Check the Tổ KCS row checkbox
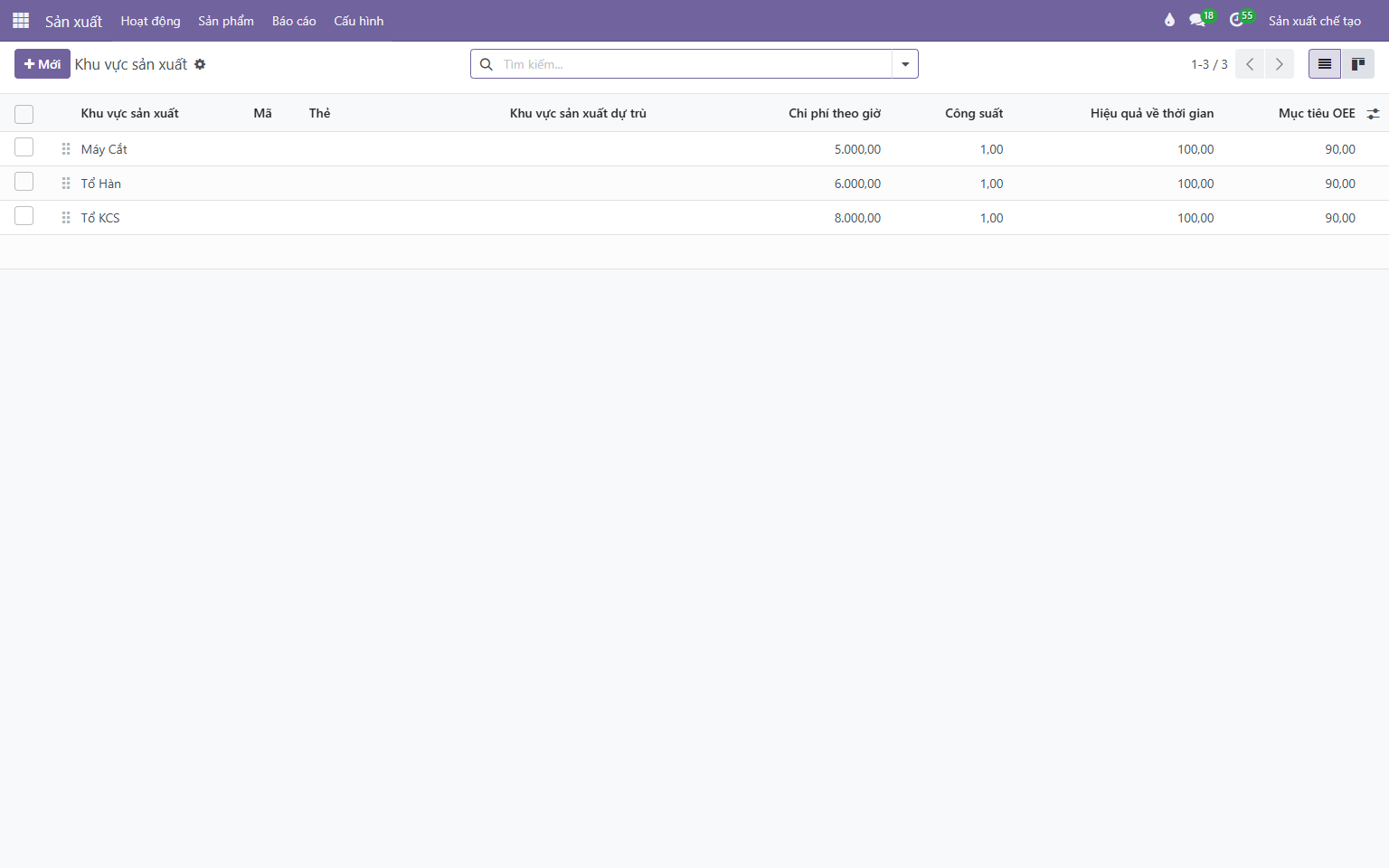 [24, 216]
